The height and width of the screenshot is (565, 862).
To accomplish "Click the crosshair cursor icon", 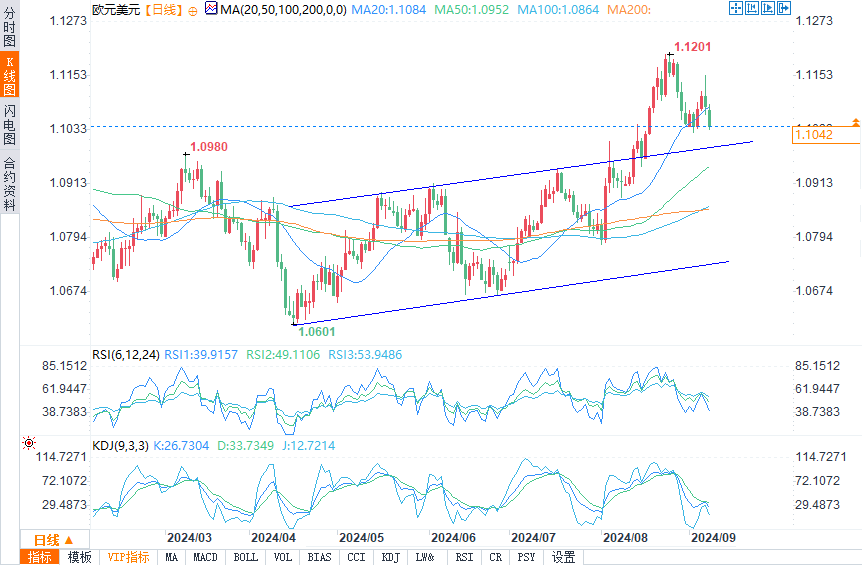I will pyautogui.click(x=736, y=8).
